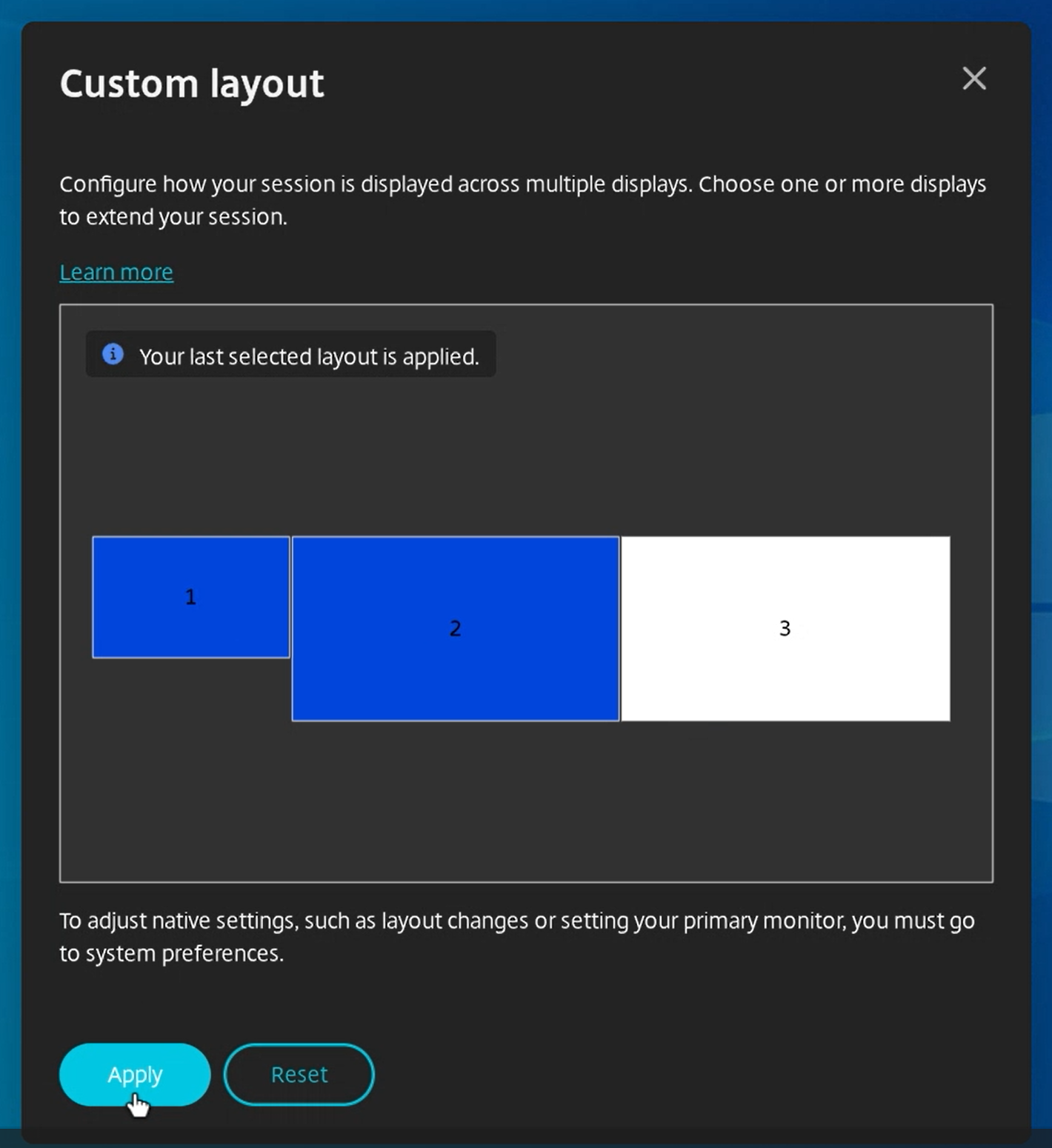1052x1148 pixels.
Task: Toggle the white monitor rectangle labeled 3
Action: pyautogui.click(x=785, y=627)
